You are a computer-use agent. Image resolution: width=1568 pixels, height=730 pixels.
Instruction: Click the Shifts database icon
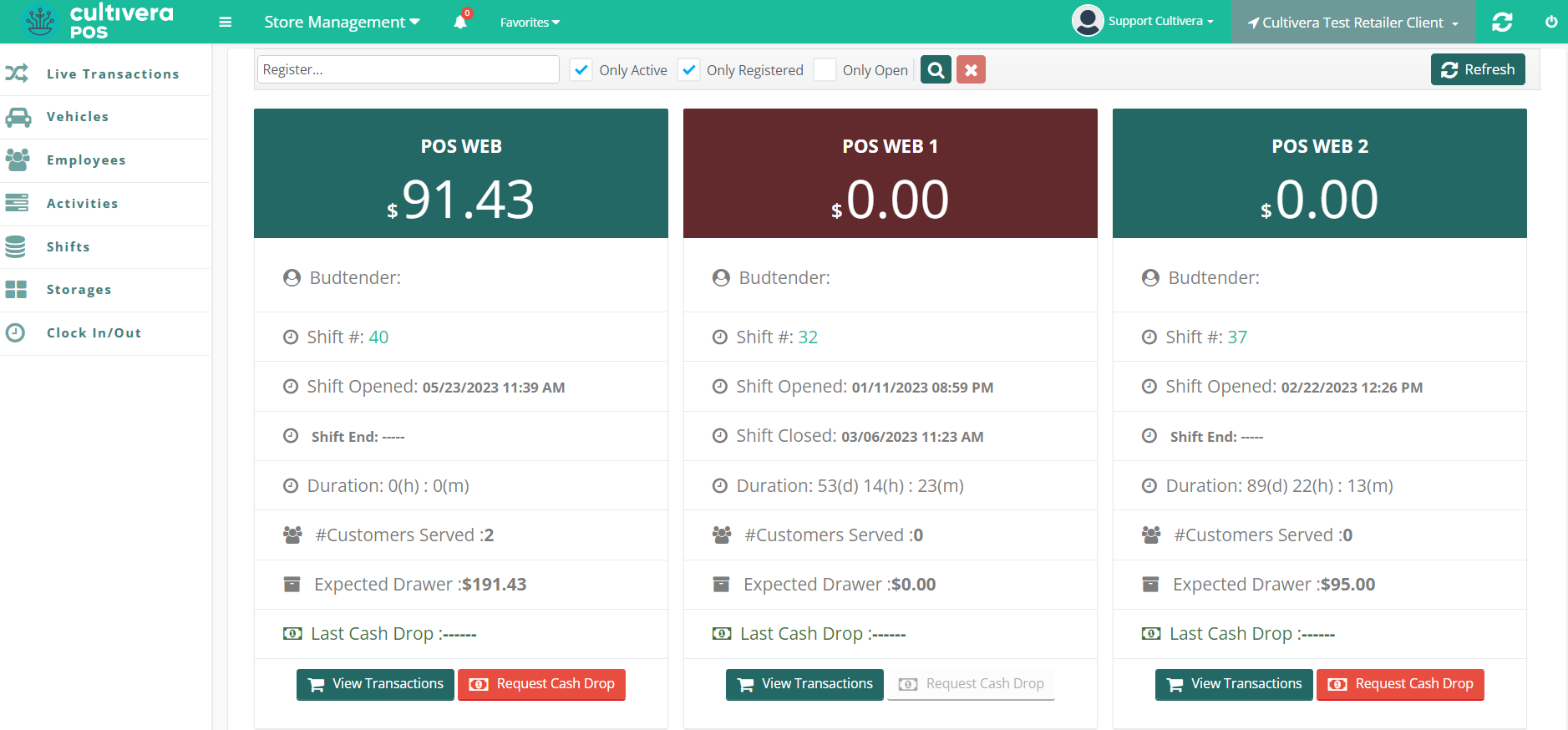coord(15,246)
